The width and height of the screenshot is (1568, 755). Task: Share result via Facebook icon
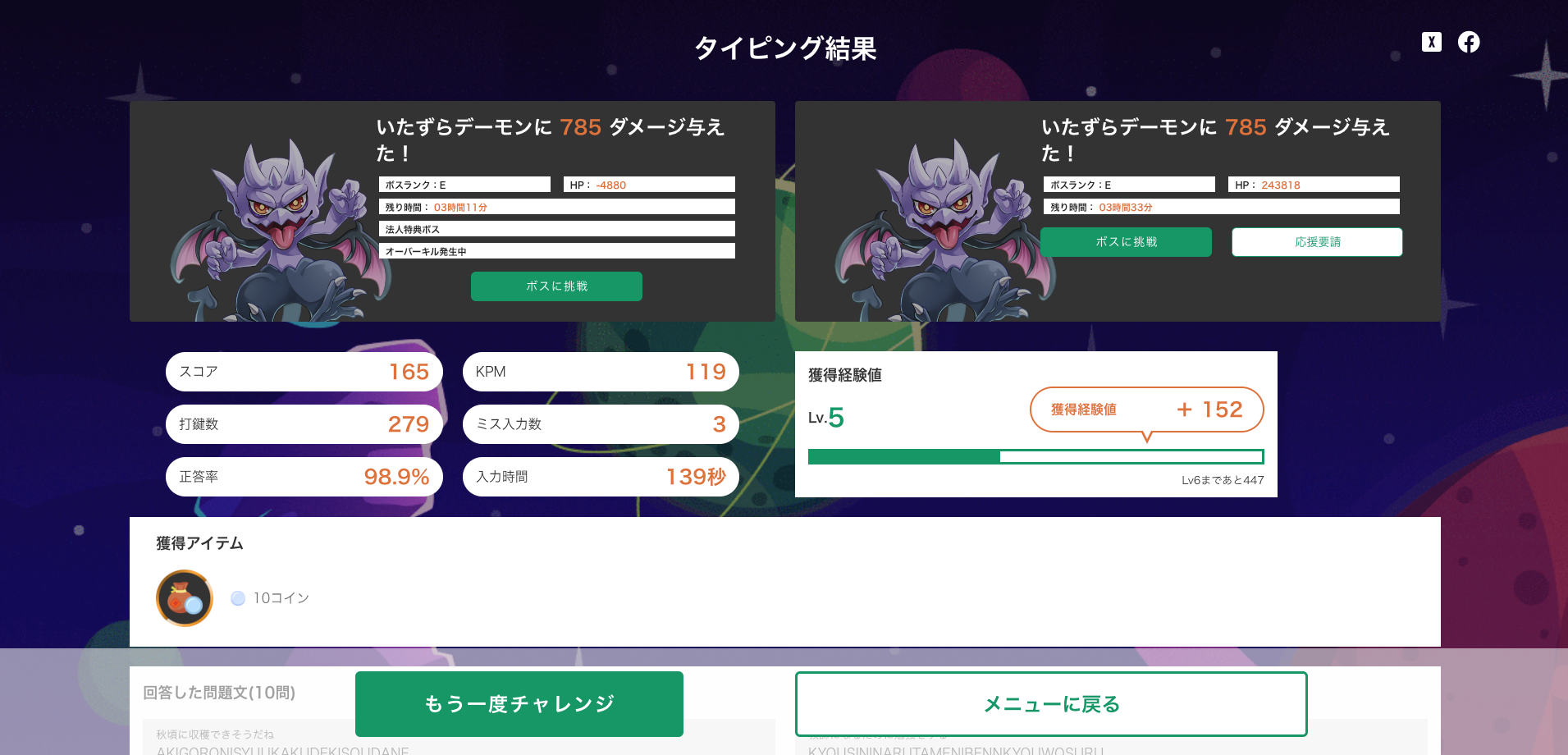pyautogui.click(x=1469, y=42)
